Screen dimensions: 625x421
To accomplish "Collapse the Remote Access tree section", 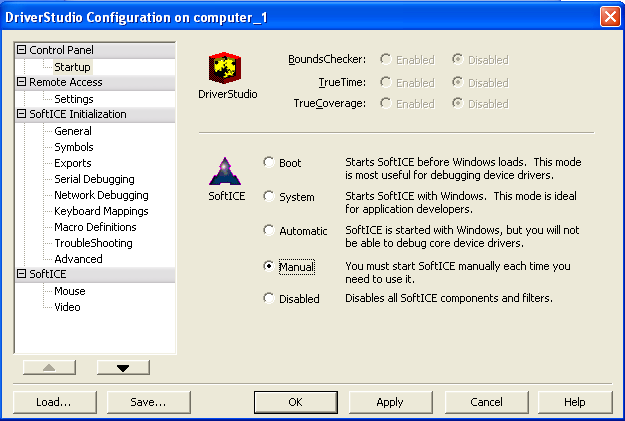I will [x=22, y=82].
